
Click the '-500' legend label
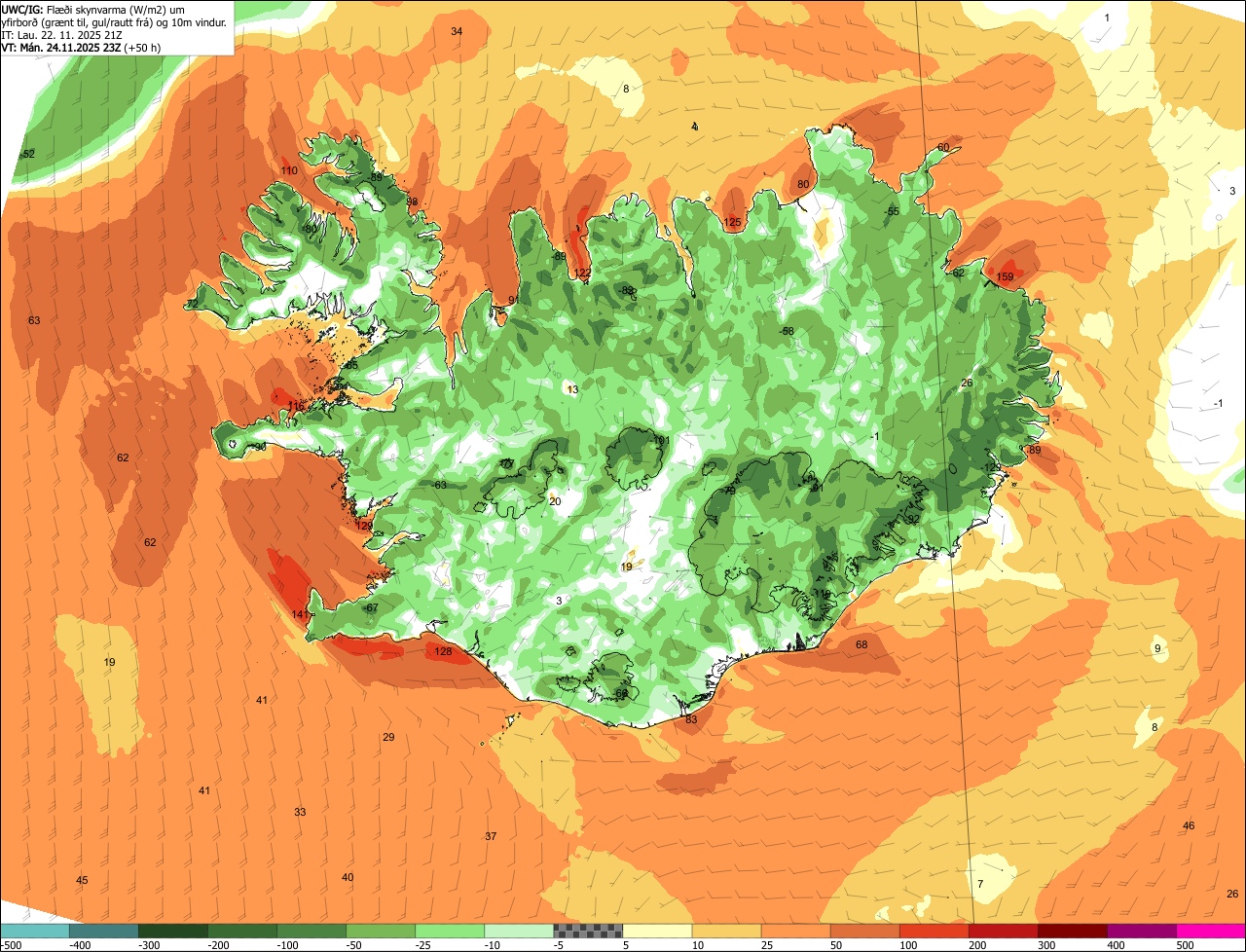(12, 945)
